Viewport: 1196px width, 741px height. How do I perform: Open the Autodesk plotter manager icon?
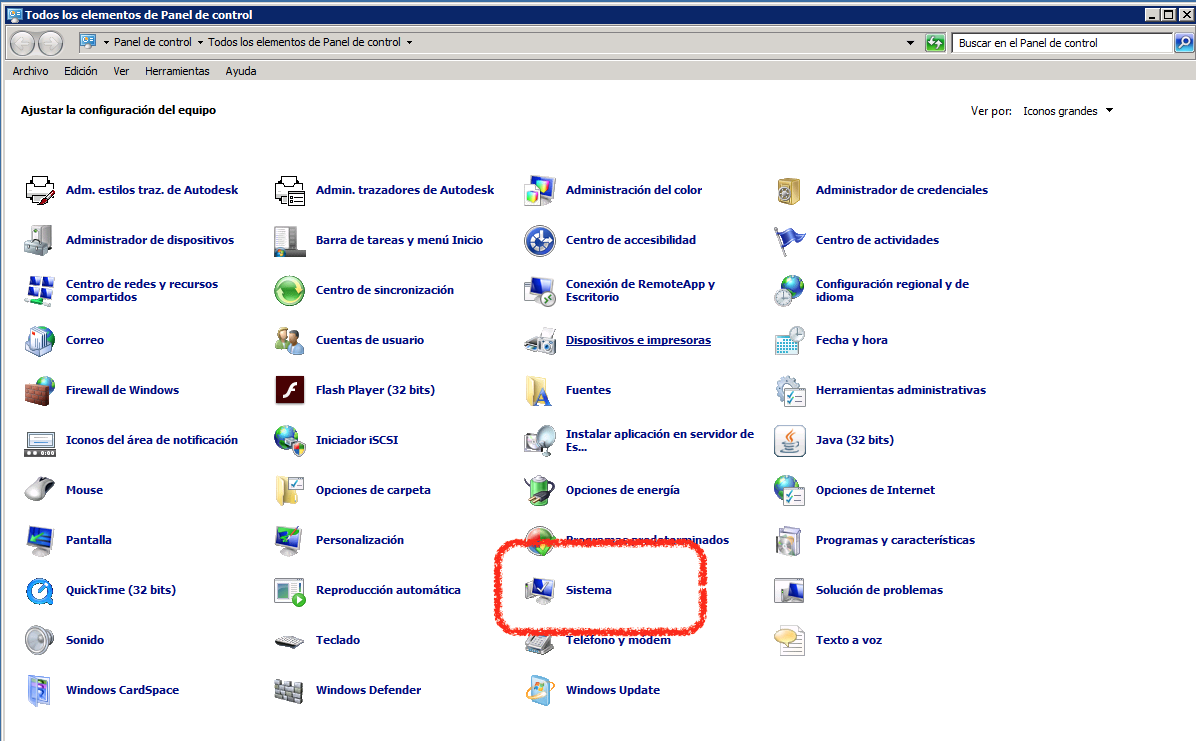click(x=290, y=190)
